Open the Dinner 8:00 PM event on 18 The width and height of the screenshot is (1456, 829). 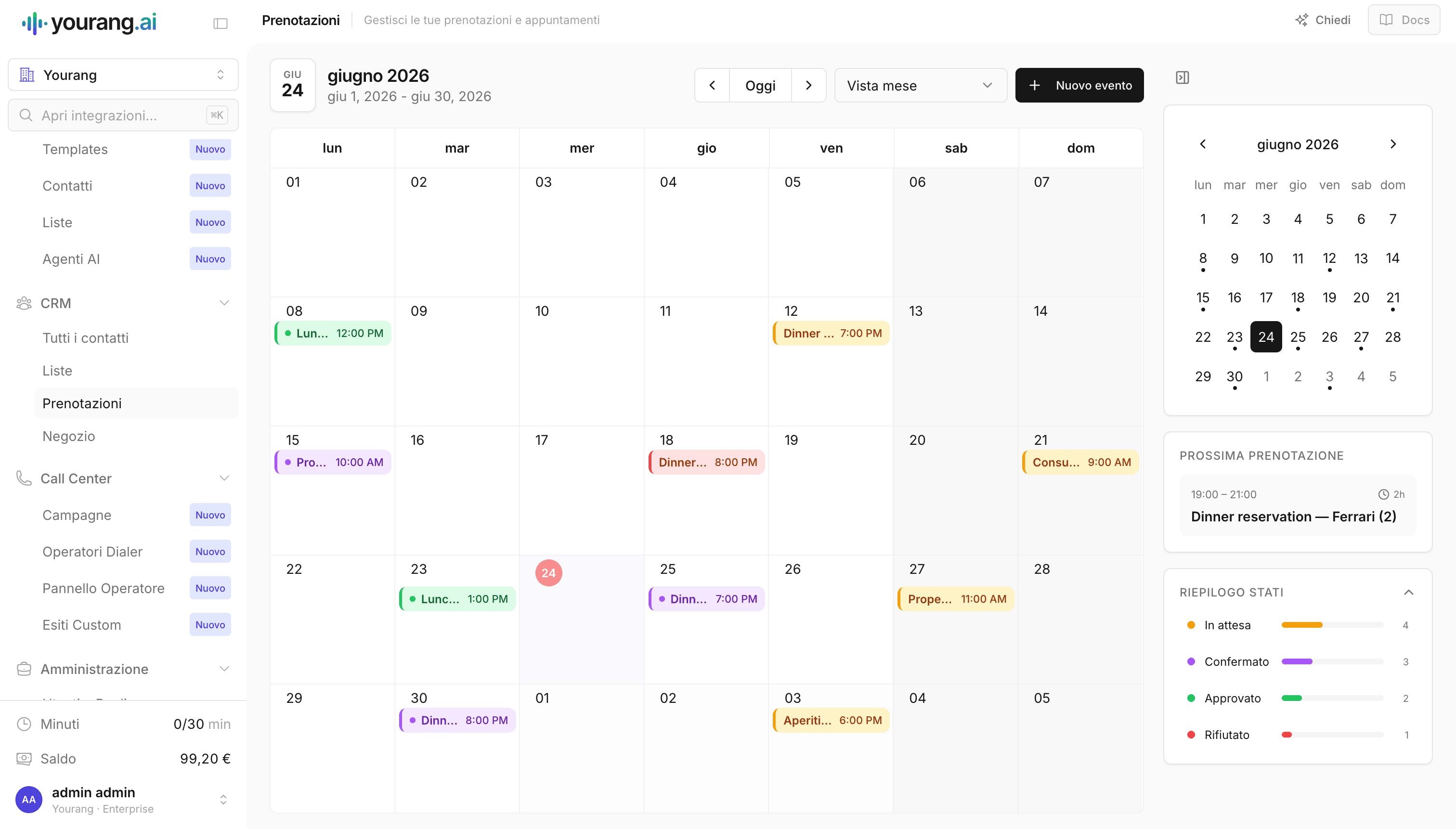pos(706,462)
